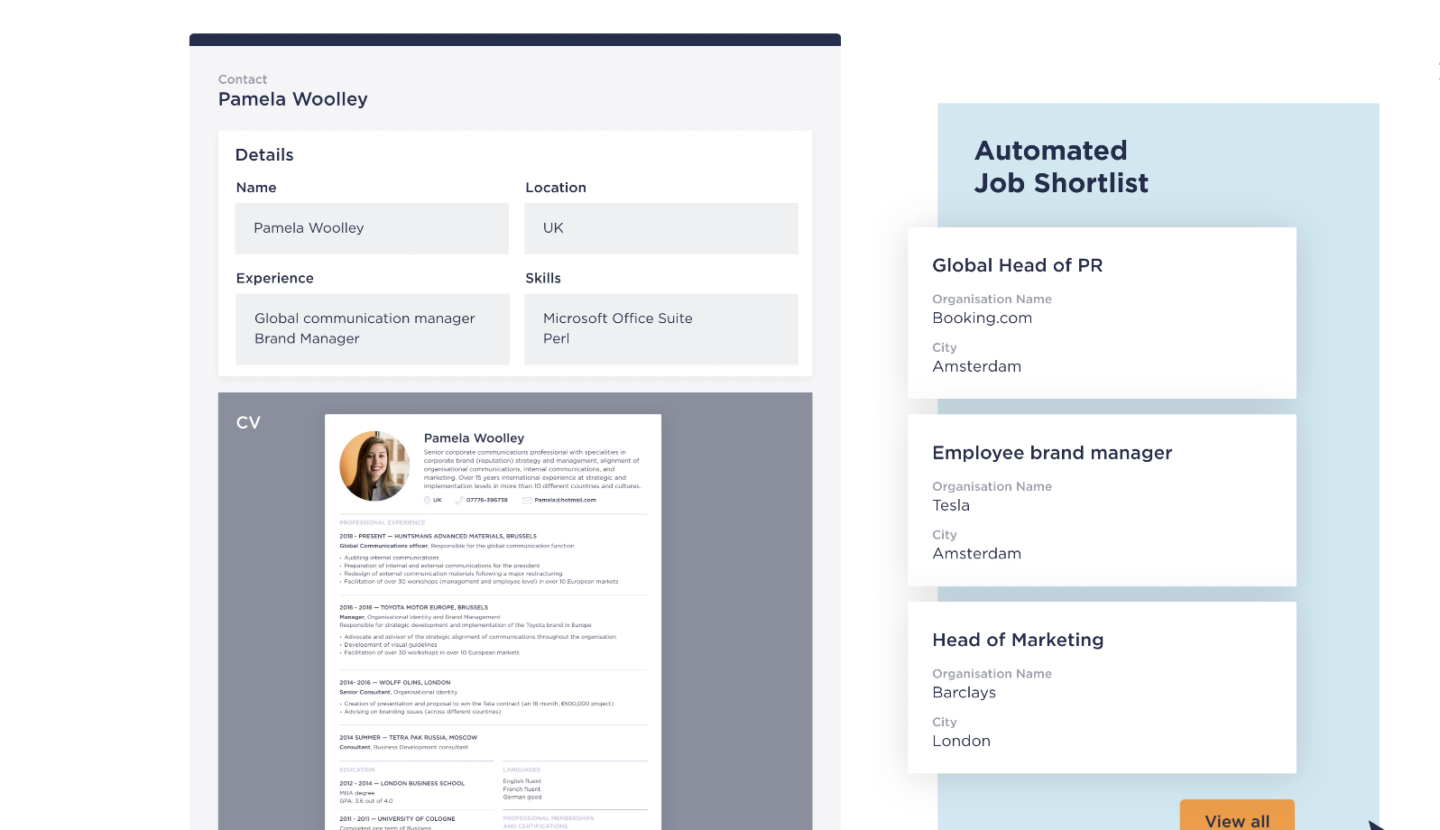Click the Toyota Motor Europe, Brussels entry

(x=414, y=607)
